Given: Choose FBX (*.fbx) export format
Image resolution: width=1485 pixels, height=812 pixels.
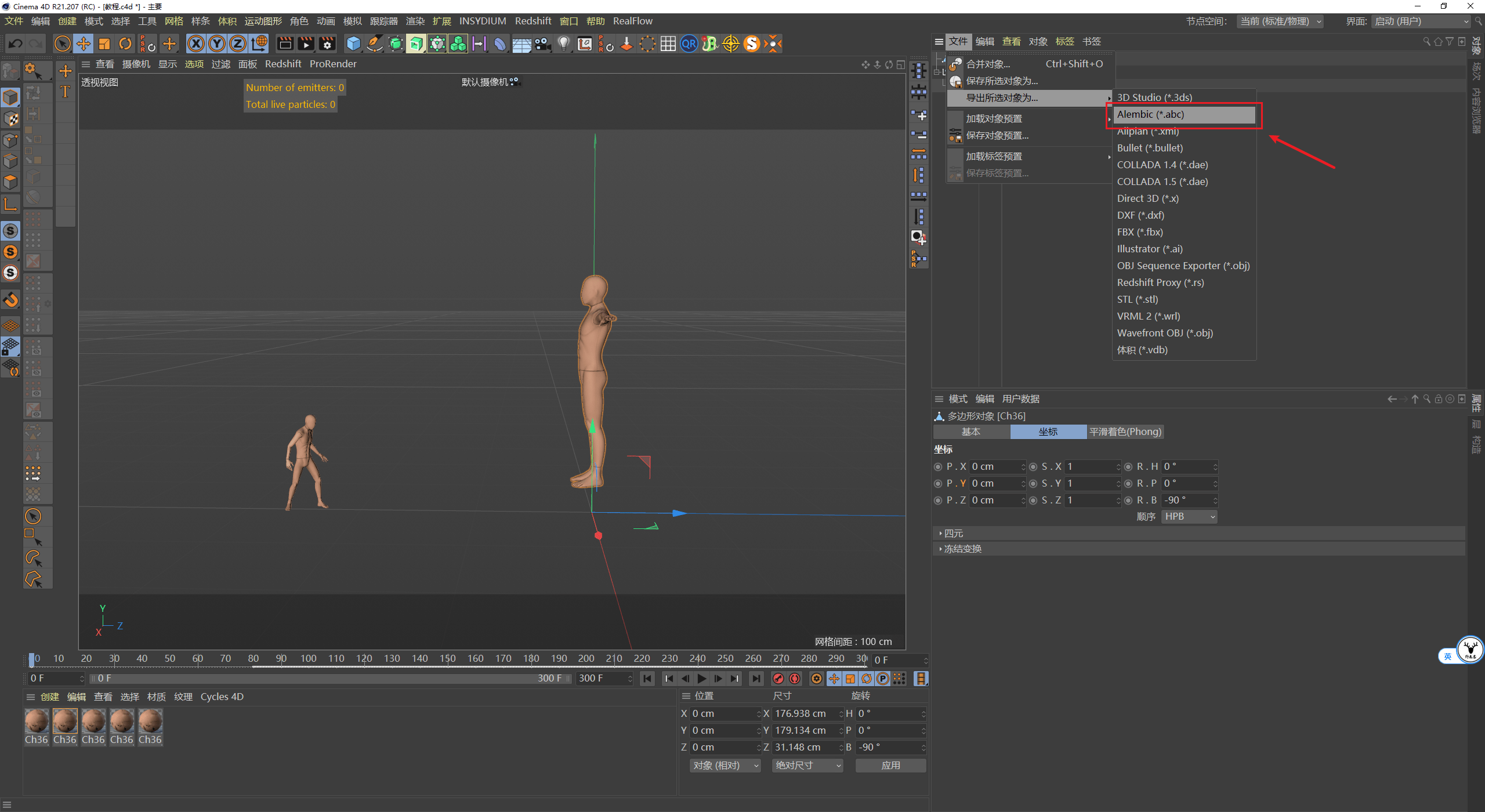Looking at the screenshot, I should tap(1139, 232).
